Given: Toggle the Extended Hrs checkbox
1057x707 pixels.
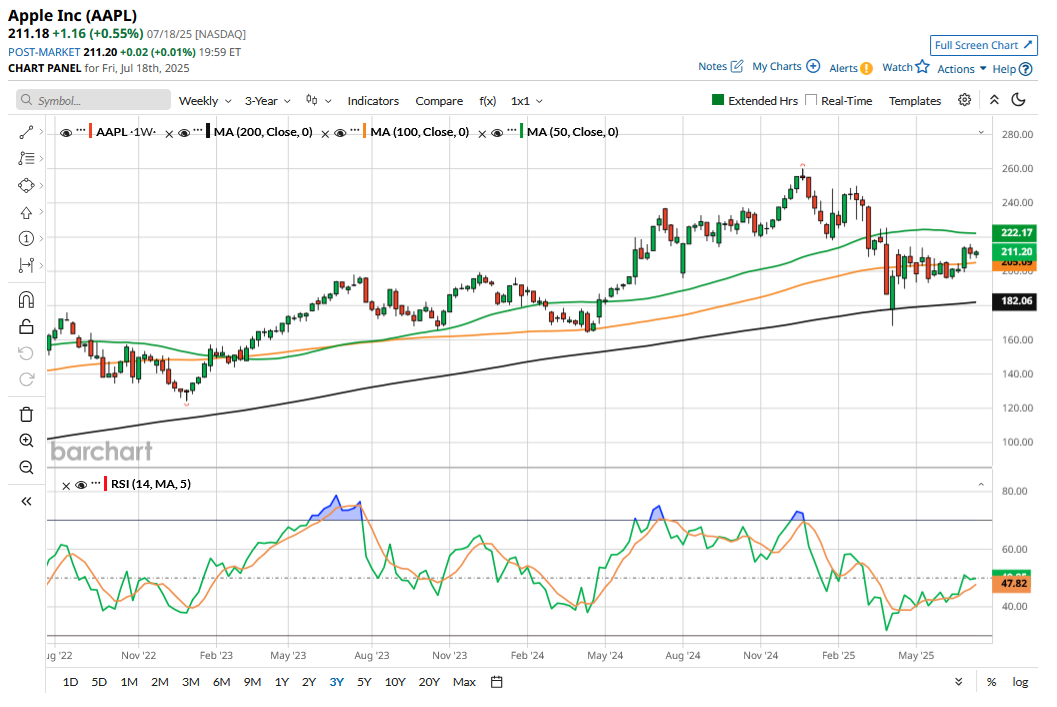Looking at the screenshot, I should coord(718,100).
